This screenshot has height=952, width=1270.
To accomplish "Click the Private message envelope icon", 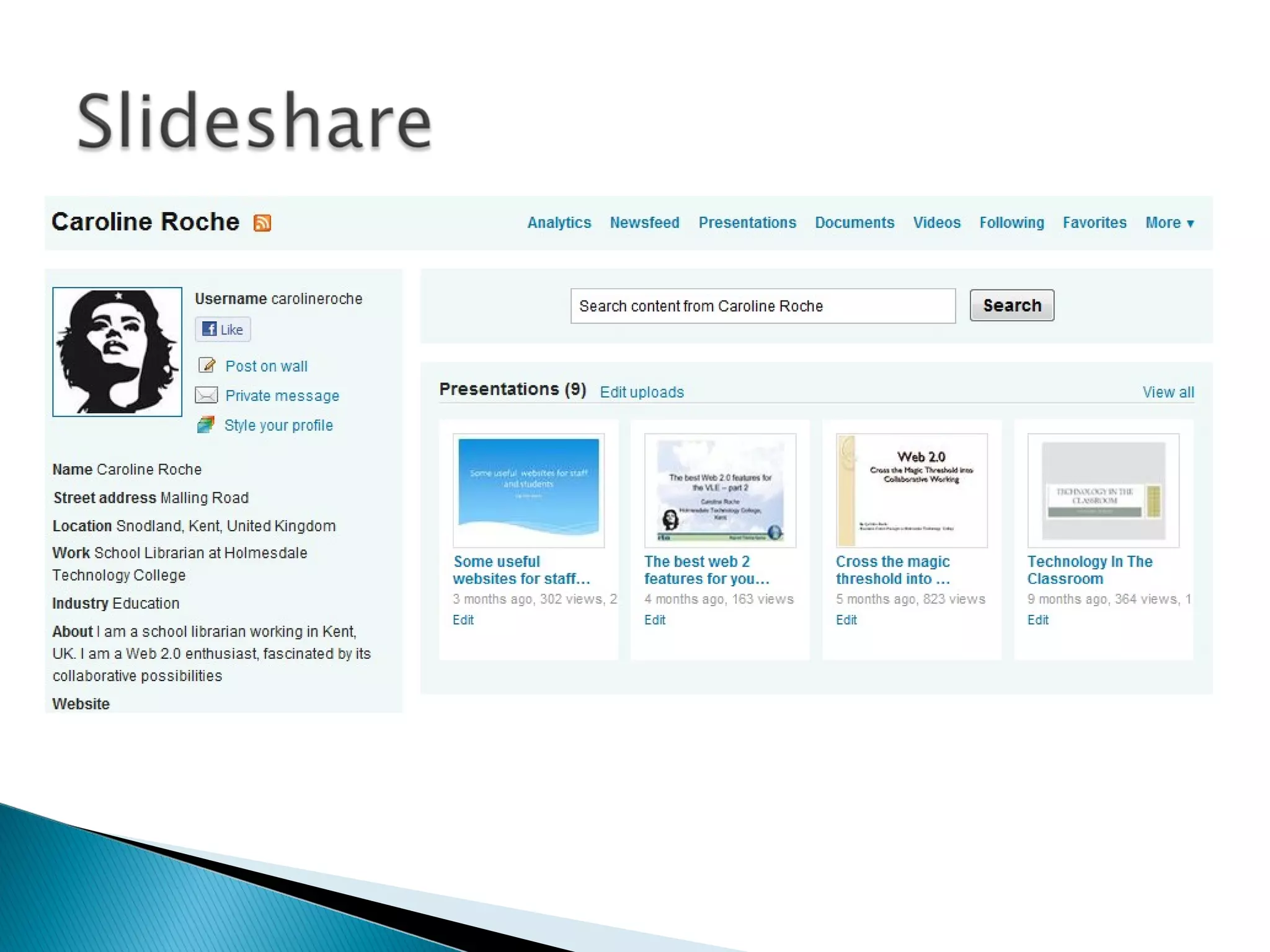I will (x=206, y=395).
